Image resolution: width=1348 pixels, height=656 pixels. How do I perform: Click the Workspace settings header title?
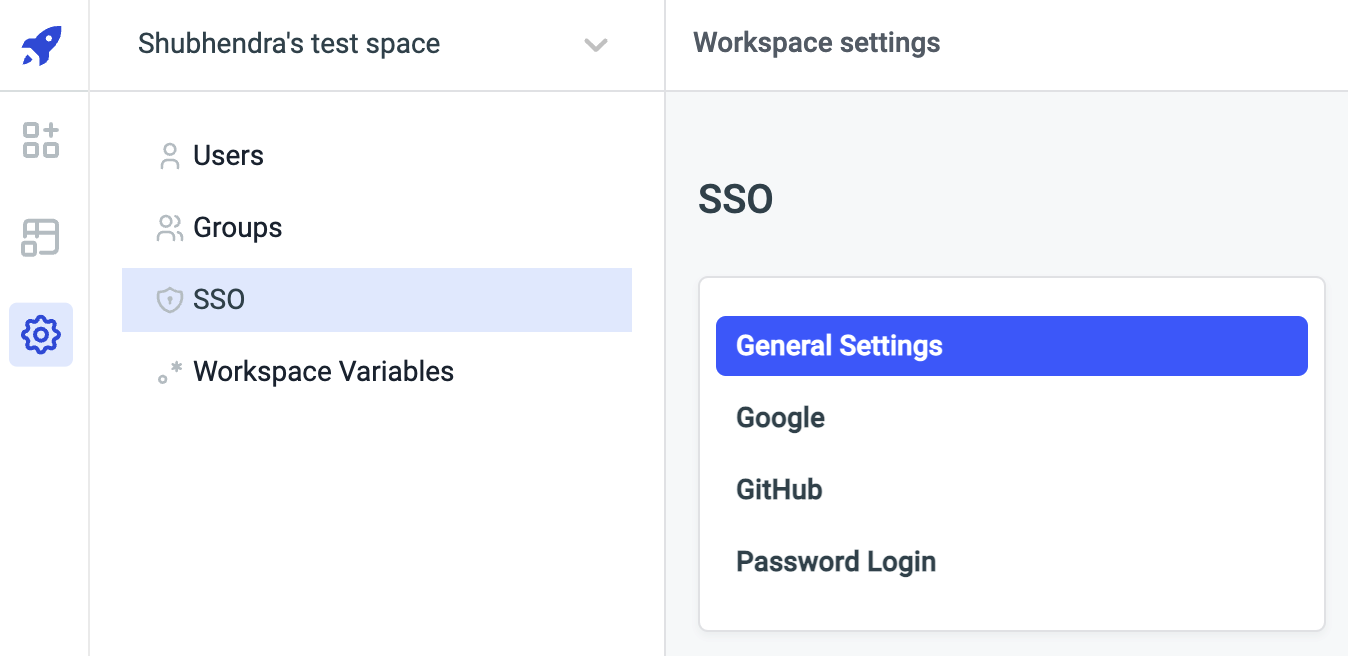(816, 43)
